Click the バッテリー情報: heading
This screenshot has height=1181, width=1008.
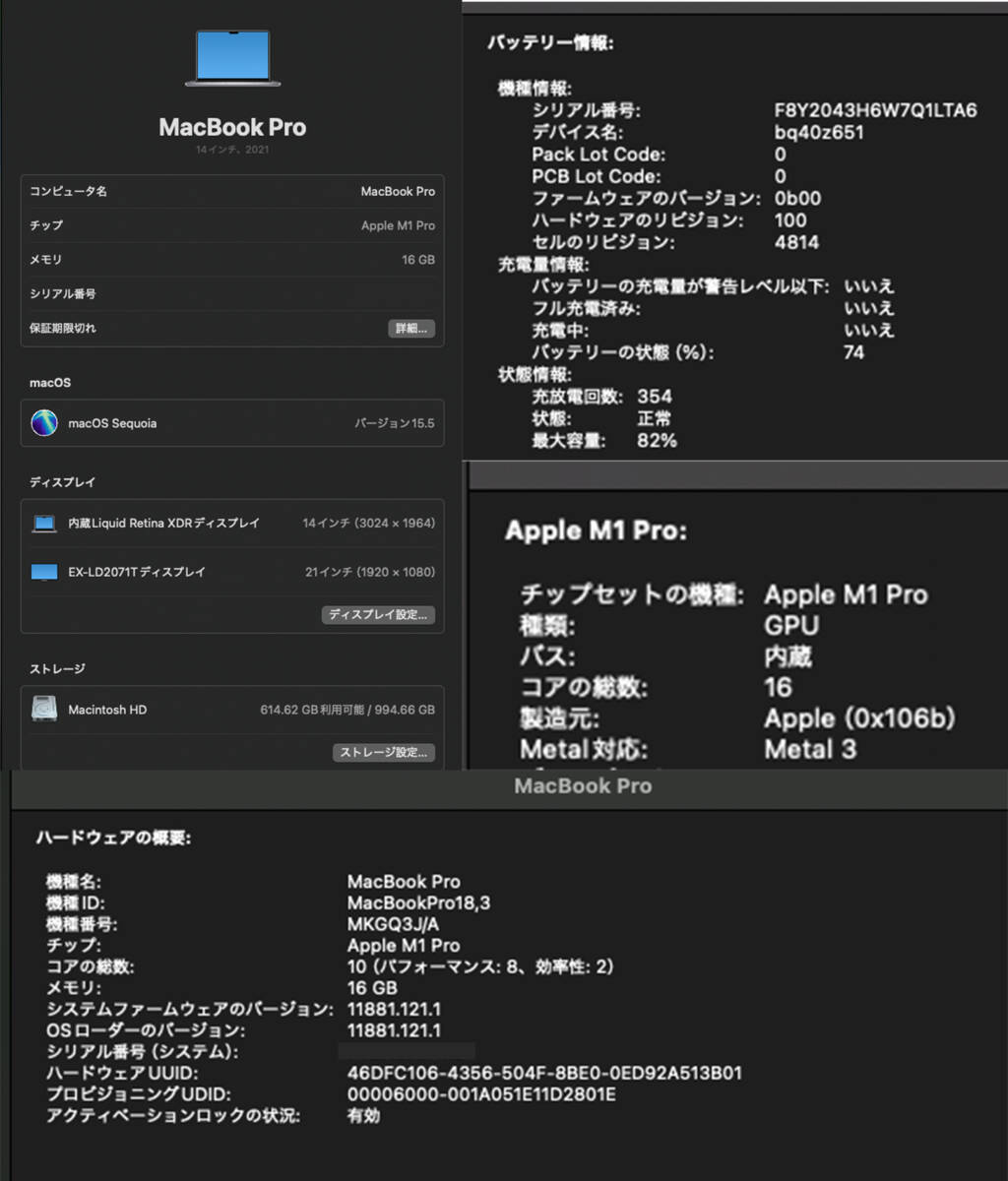point(550,43)
